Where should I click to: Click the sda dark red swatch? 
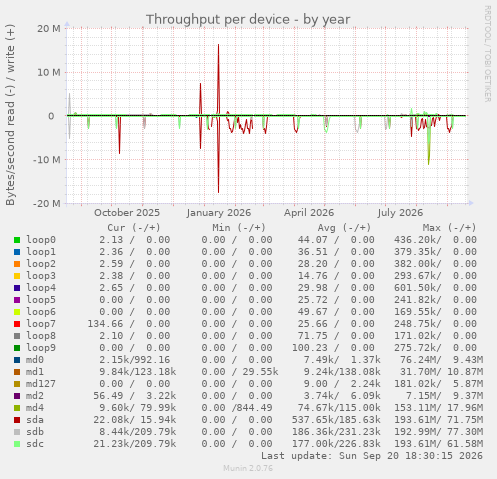pos(17,420)
